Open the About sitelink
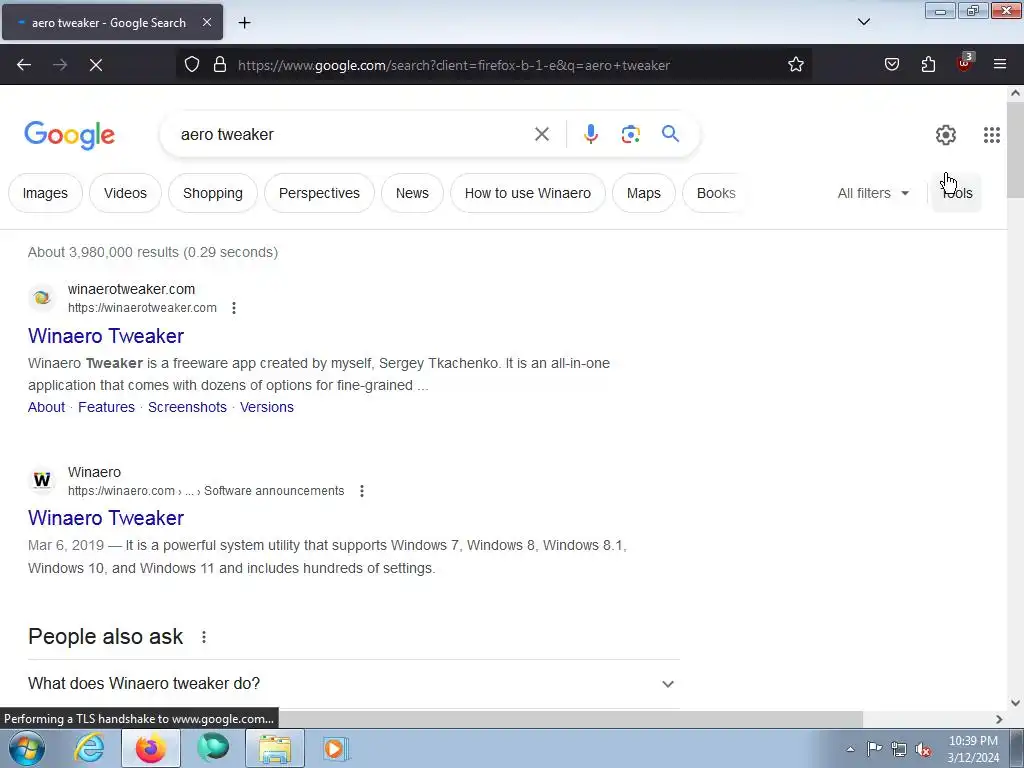The width and height of the screenshot is (1024, 768). coord(46,407)
